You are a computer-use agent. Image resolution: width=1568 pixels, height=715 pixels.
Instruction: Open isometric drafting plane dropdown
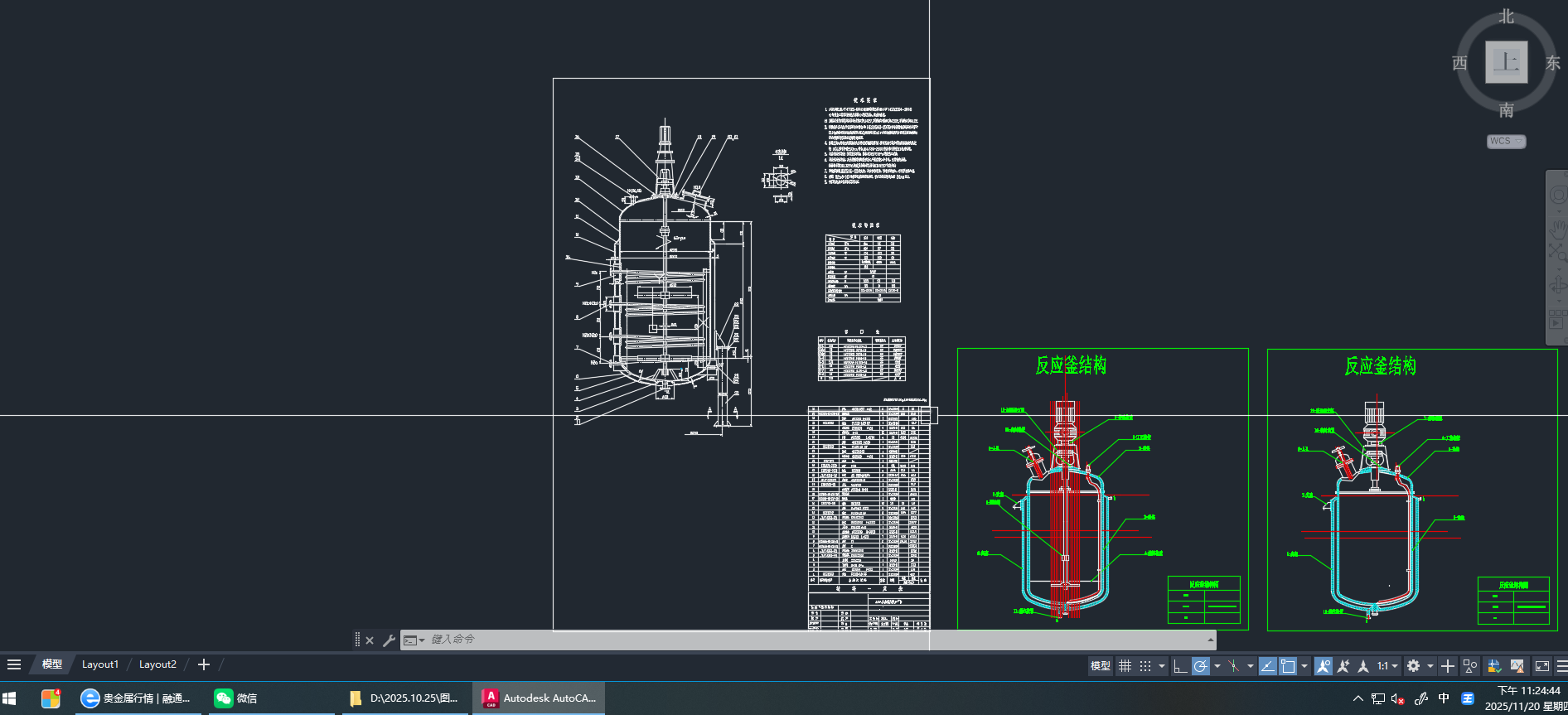1250,666
